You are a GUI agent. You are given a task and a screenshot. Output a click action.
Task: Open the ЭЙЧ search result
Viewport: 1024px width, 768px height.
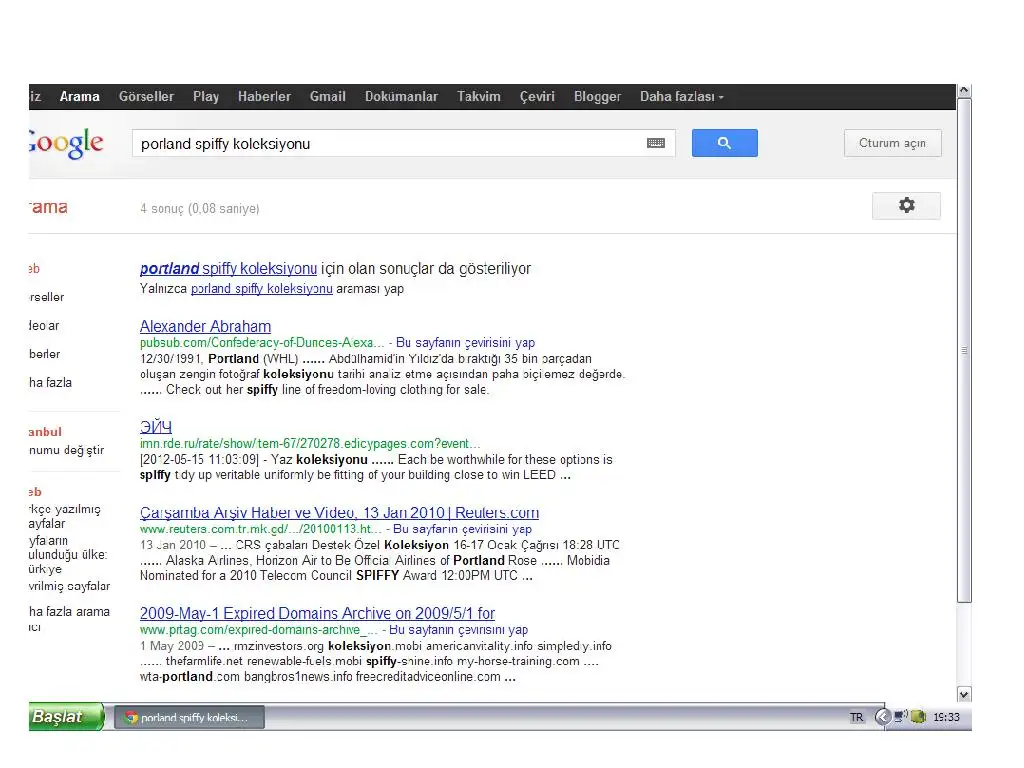click(x=155, y=426)
